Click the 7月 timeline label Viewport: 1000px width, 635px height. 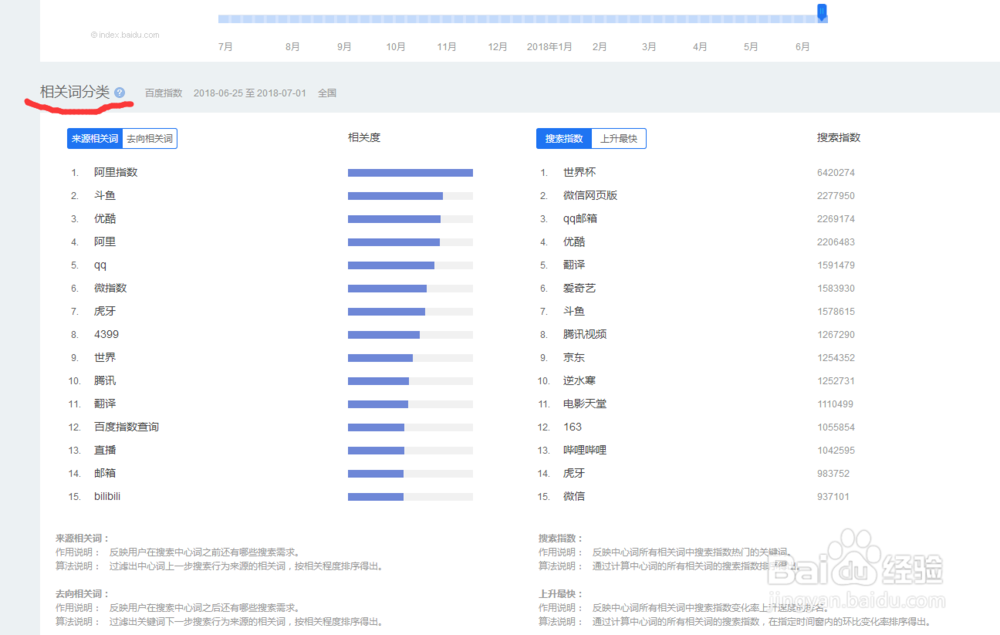[225, 47]
